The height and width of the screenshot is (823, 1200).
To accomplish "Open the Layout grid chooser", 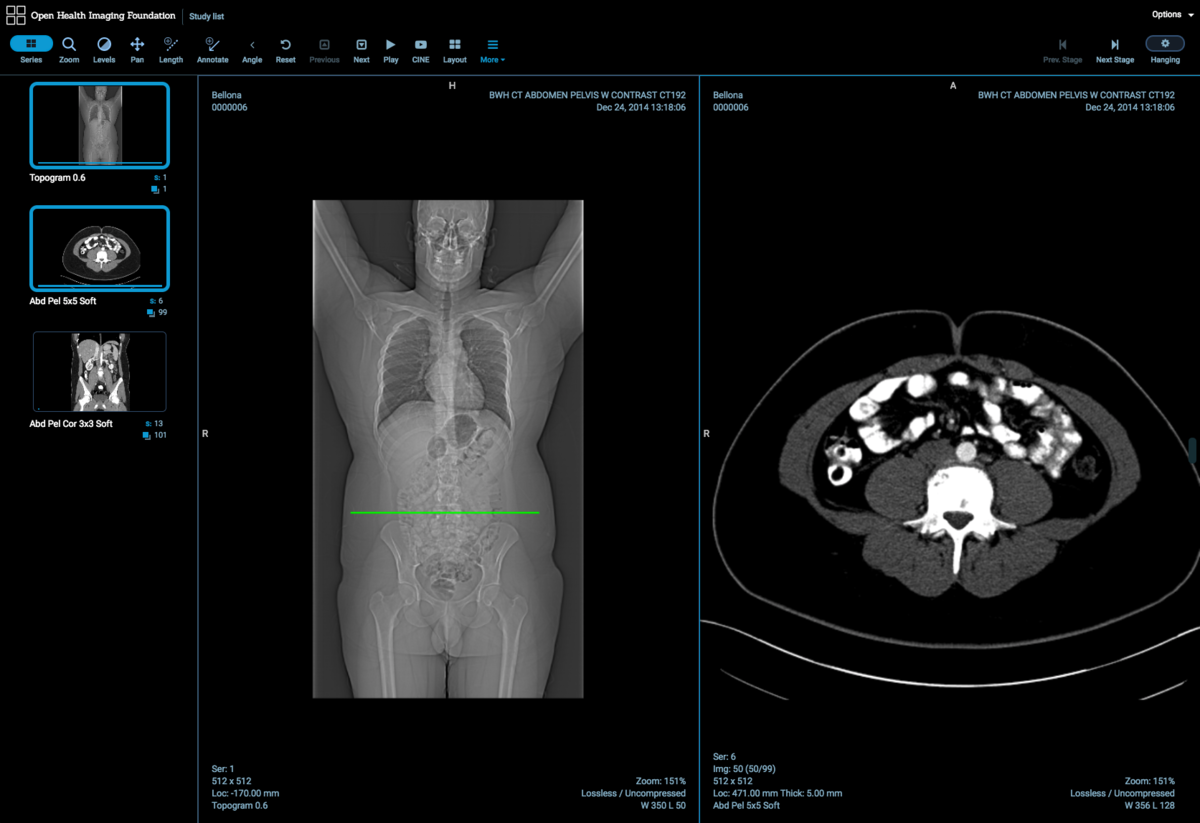I will (x=455, y=46).
